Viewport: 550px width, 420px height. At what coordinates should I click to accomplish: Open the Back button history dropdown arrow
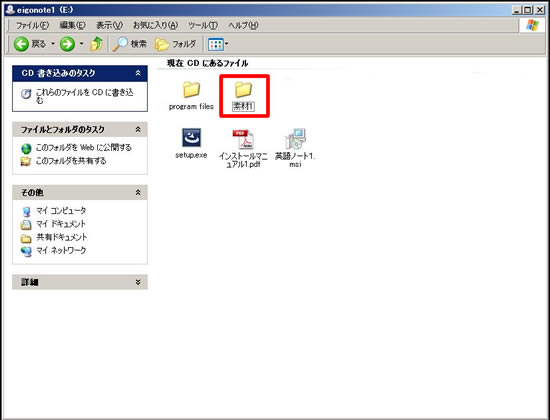53,44
